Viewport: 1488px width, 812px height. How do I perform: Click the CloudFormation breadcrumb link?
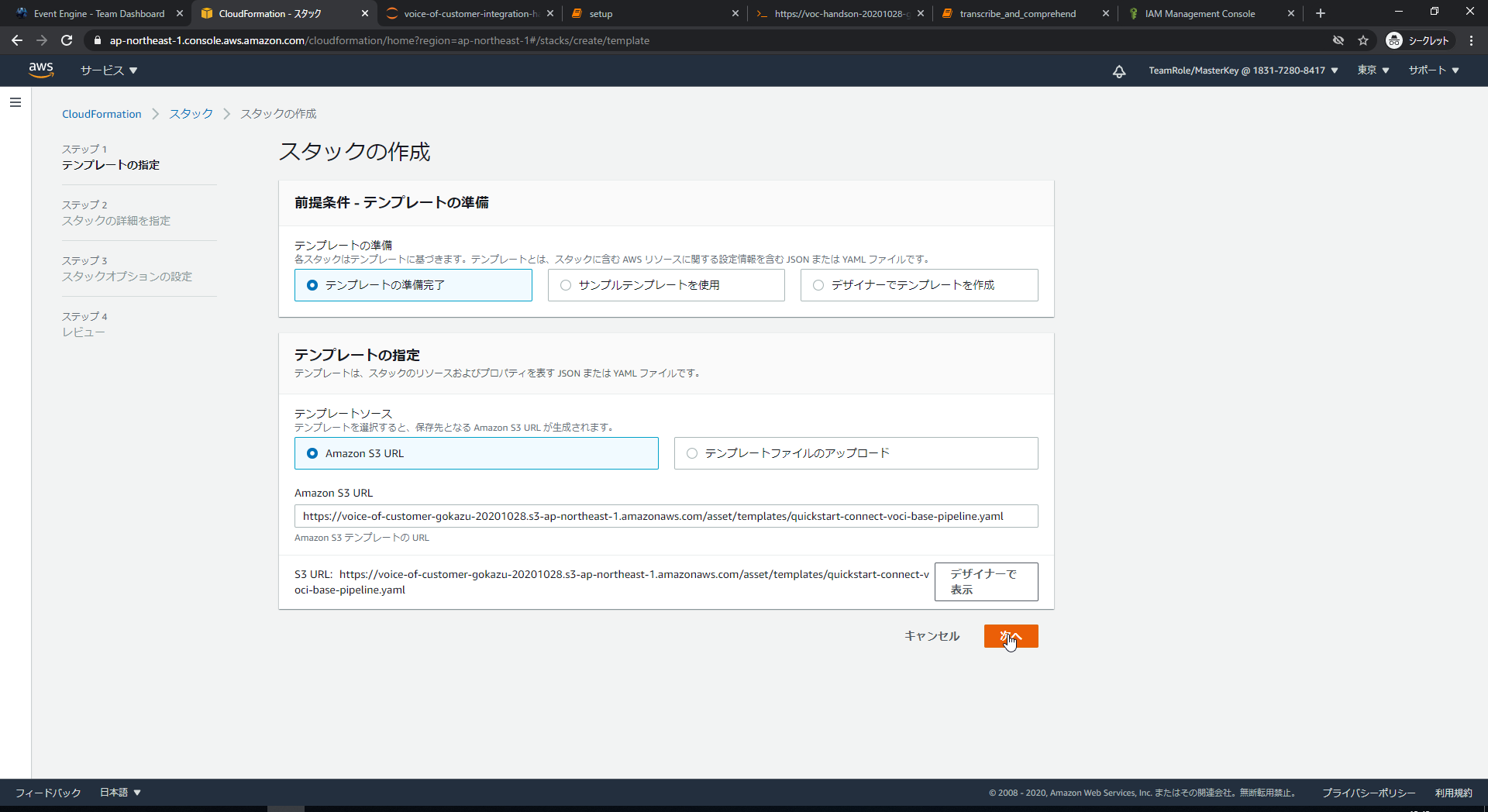[x=102, y=114]
